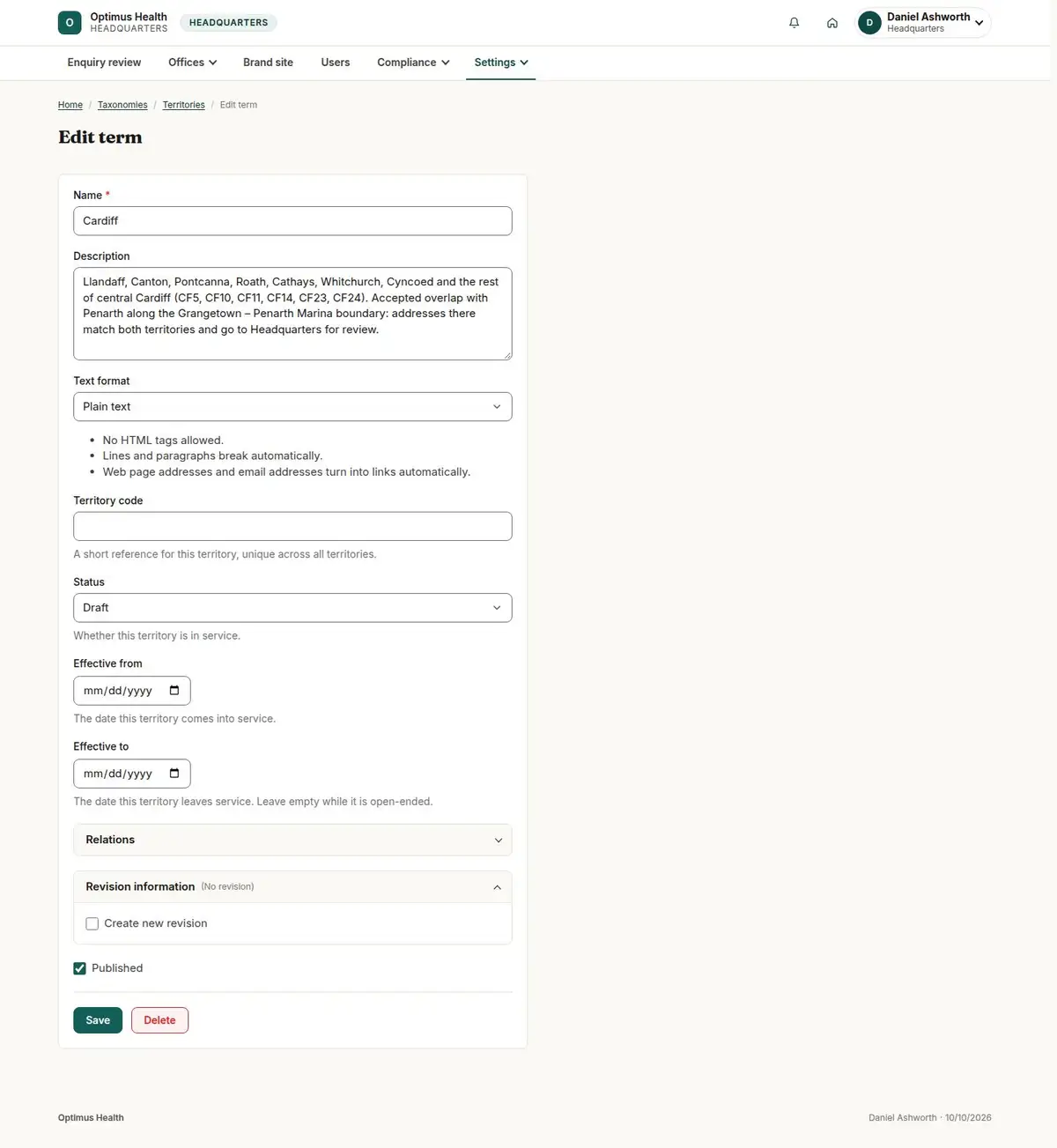Open the user account menu chevron

(979, 23)
